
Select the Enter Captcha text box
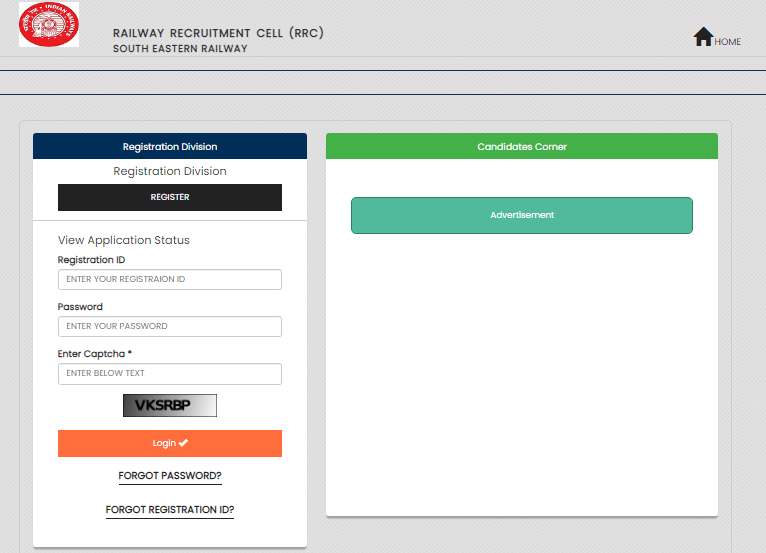click(170, 374)
